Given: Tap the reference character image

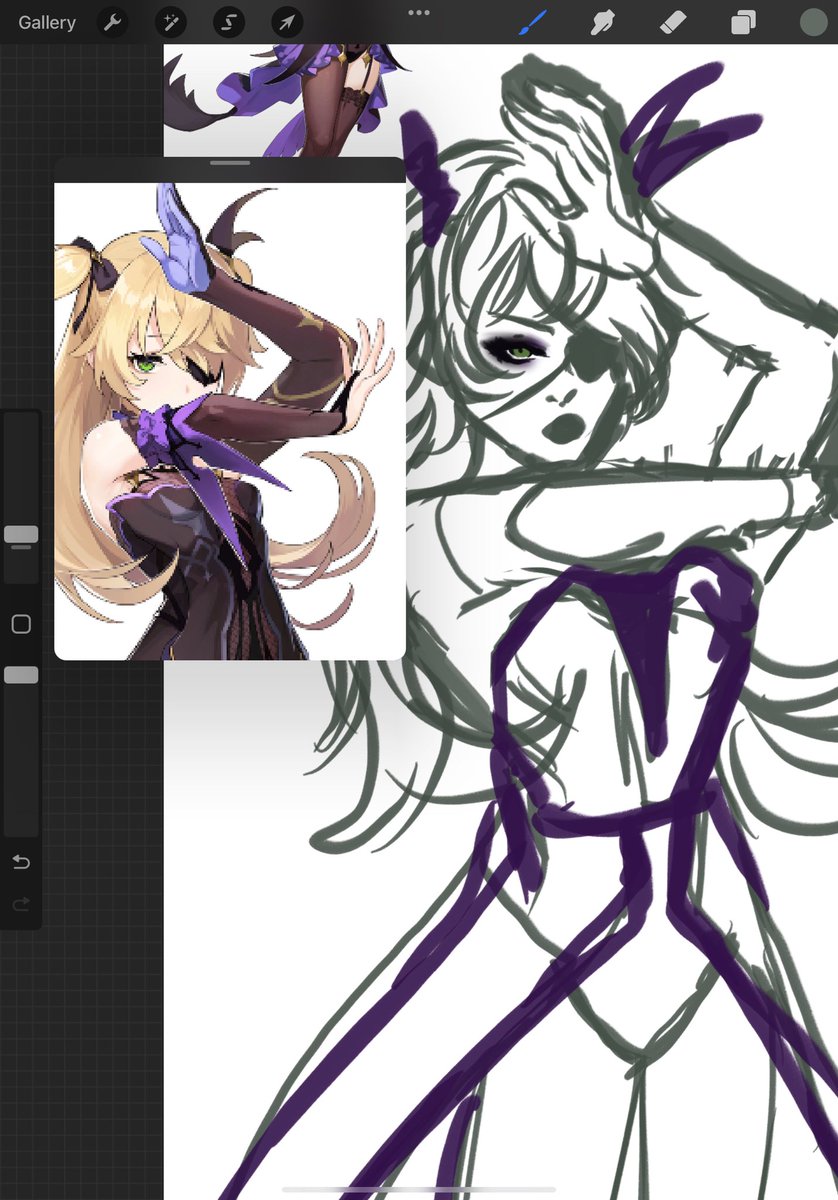Looking at the screenshot, I should (x=229, y=420).
